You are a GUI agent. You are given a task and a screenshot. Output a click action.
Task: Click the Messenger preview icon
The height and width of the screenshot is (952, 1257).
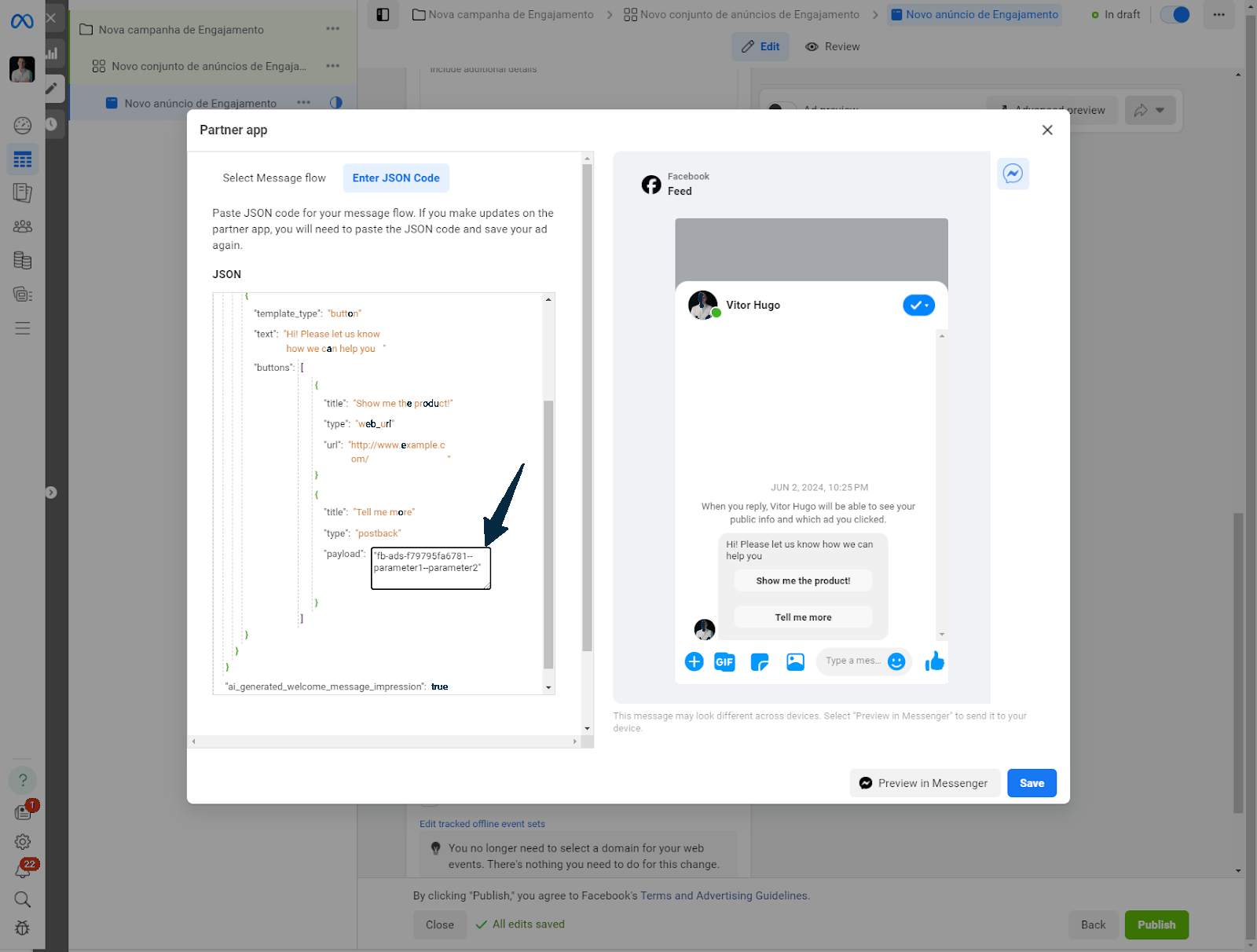(x=1013, y=174)
